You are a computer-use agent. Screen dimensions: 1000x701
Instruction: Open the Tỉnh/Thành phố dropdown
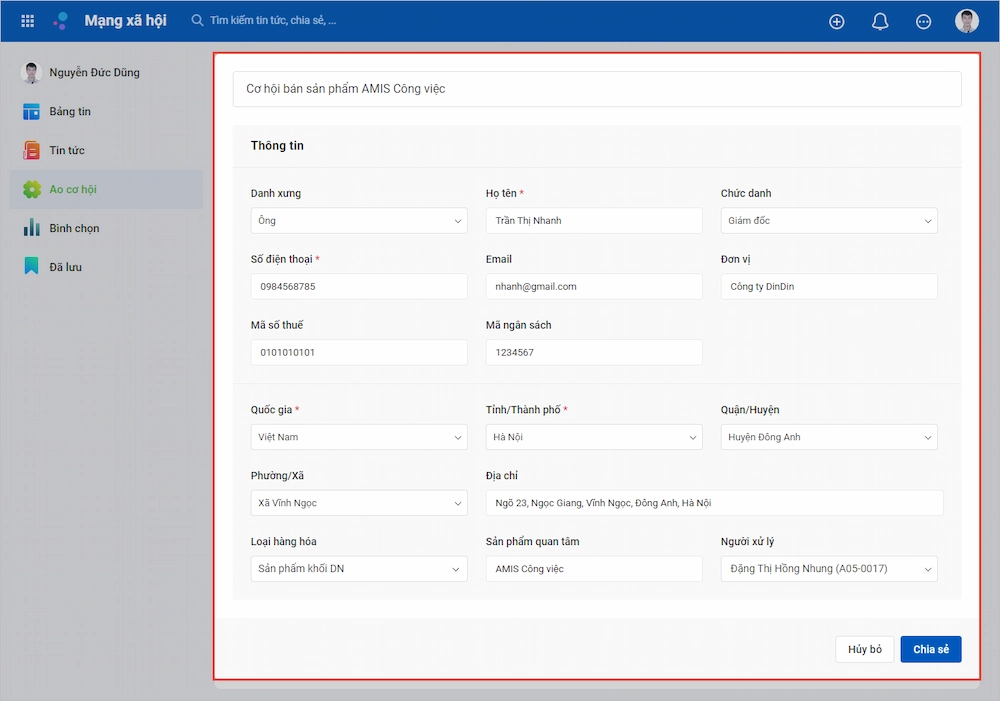[x=594, y=437]
